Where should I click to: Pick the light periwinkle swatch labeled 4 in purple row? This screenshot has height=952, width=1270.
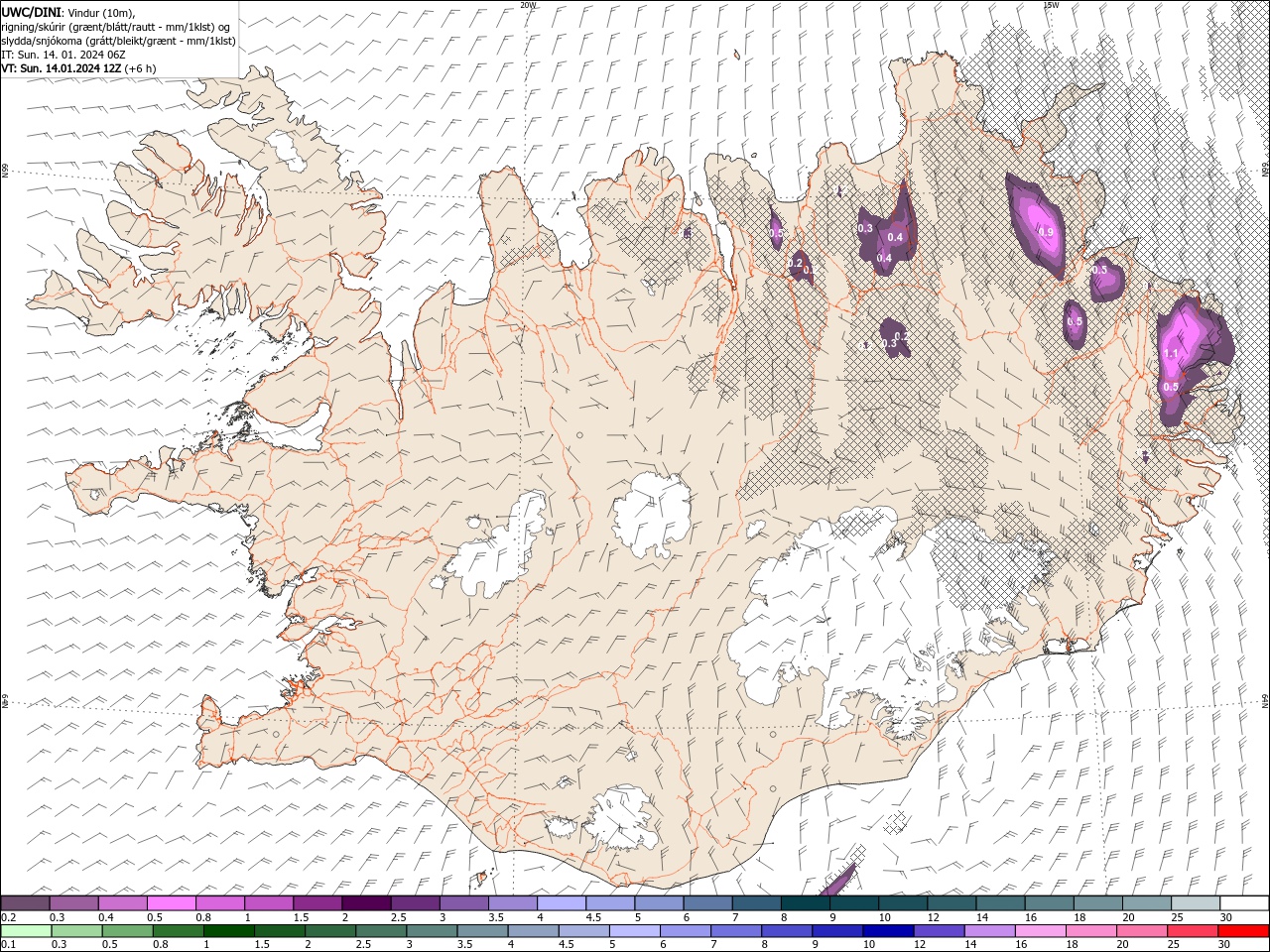[x=562, y=903]
